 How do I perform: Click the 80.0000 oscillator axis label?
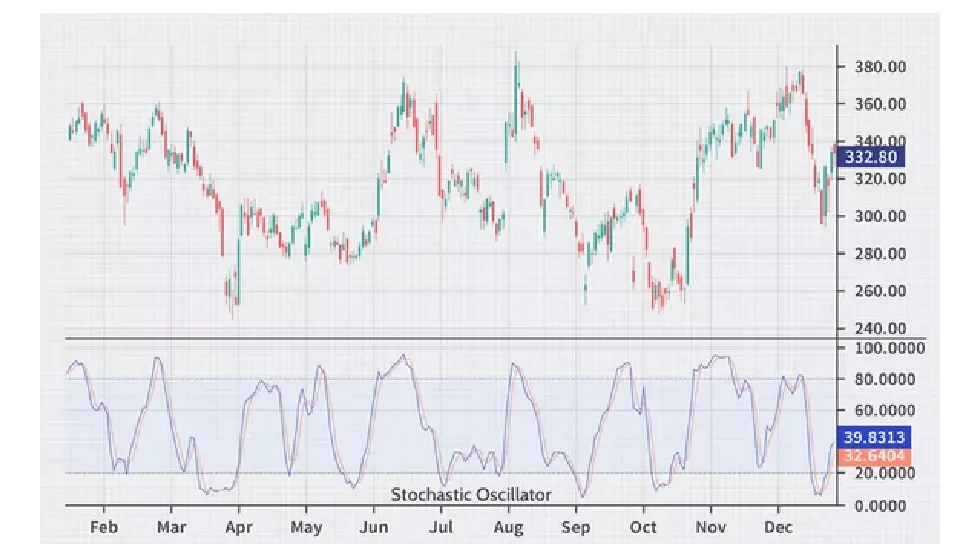click(885, 379)
